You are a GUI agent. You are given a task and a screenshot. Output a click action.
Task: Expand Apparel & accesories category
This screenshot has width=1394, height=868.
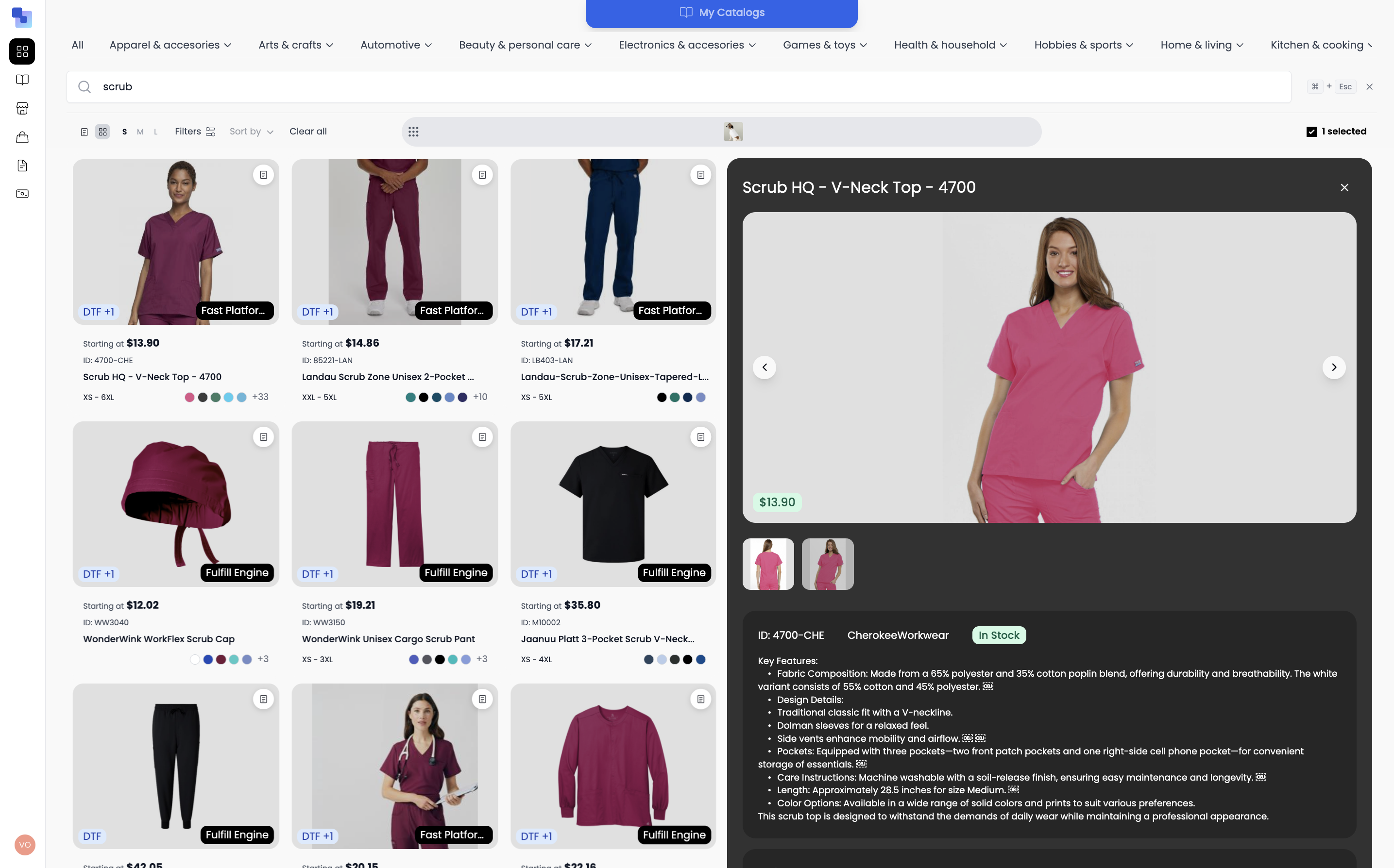point(170,45)
